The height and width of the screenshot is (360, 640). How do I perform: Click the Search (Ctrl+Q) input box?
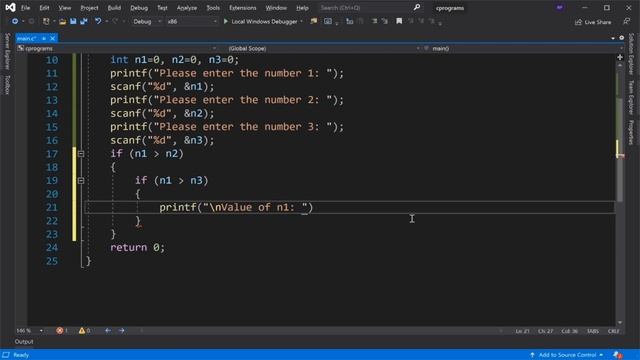(365, 8)
